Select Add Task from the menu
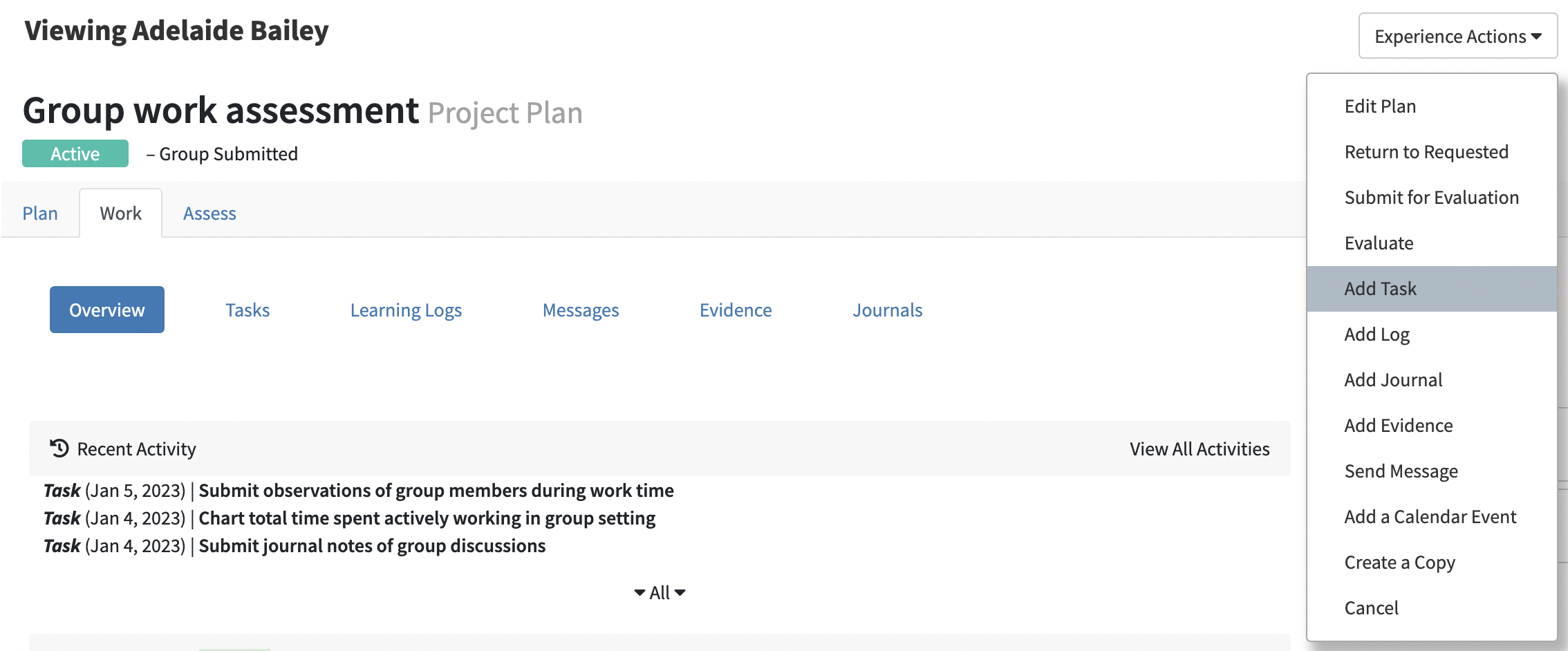The width and height of the screenshot is (1568, 651). [x=1380, y=289]
